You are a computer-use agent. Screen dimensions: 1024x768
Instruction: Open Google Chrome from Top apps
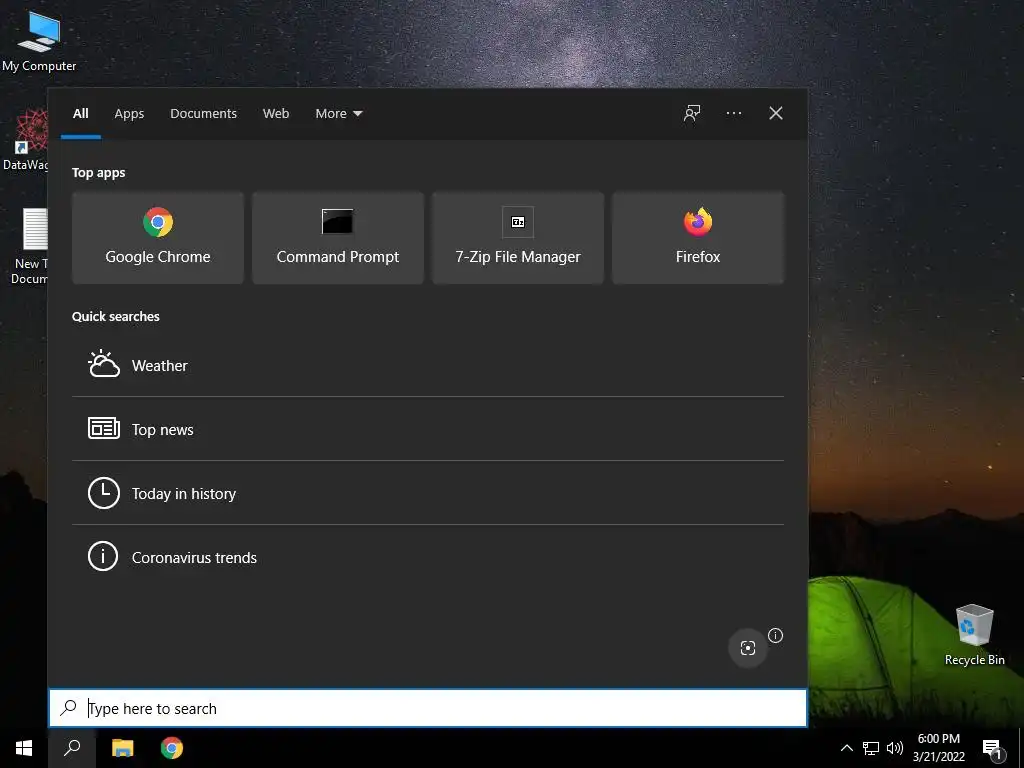coord(157,238)
